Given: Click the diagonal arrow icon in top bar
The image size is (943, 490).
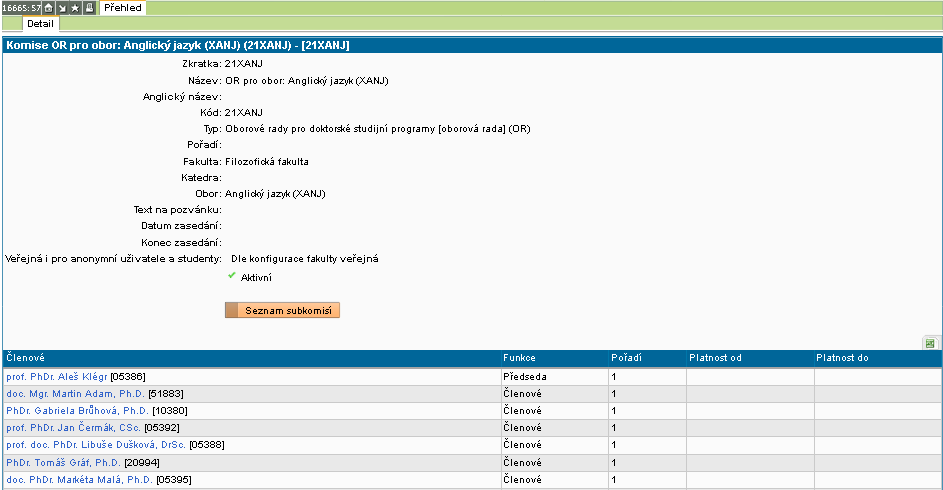Looking at the screenshot, I should coord(61,7).
